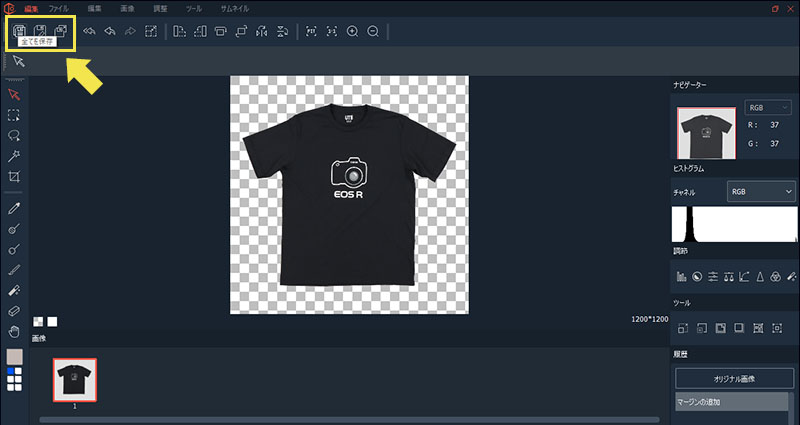
Task: Select the lasso selection tool
Action: pos(14,135)
